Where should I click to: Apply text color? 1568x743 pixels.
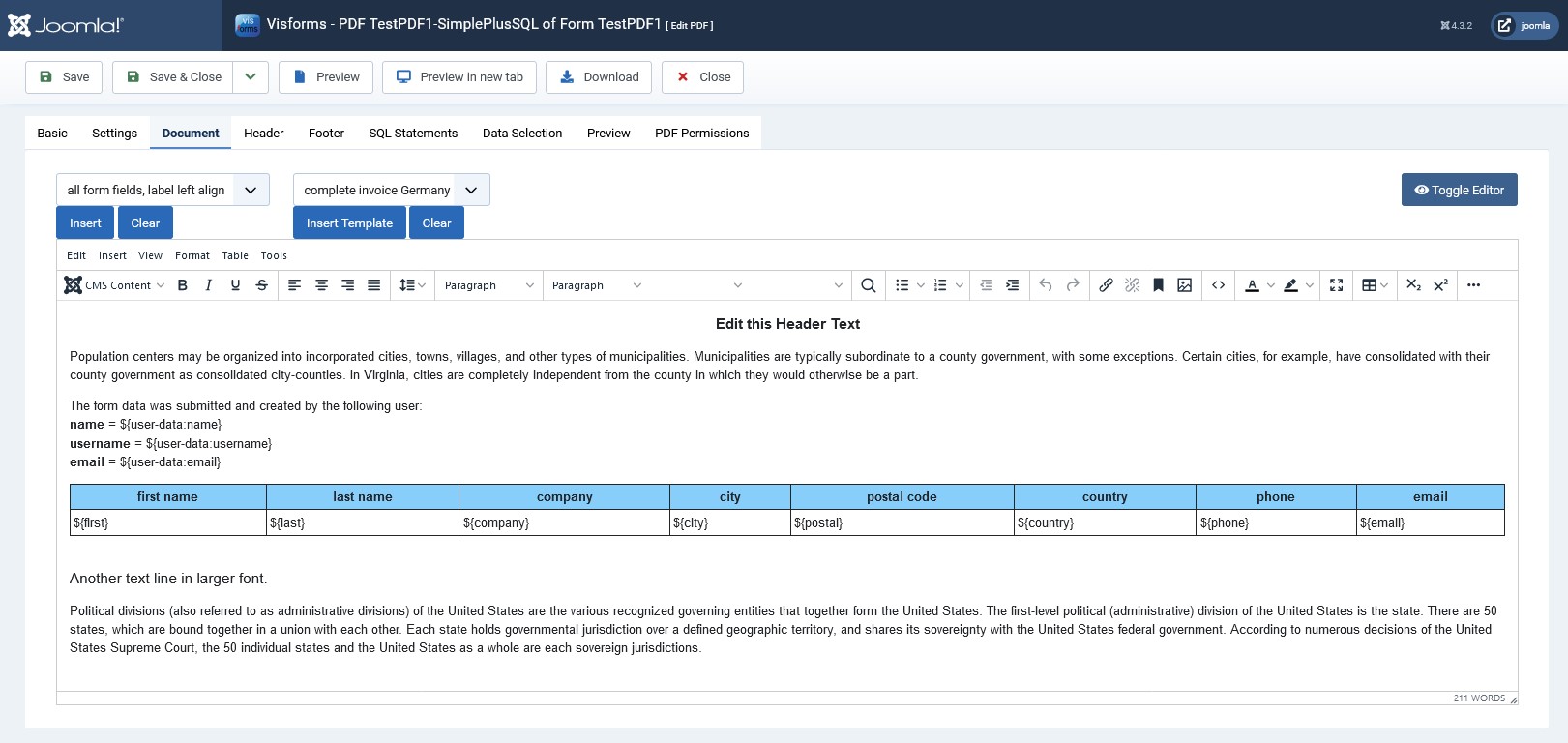pos(1252,285)
